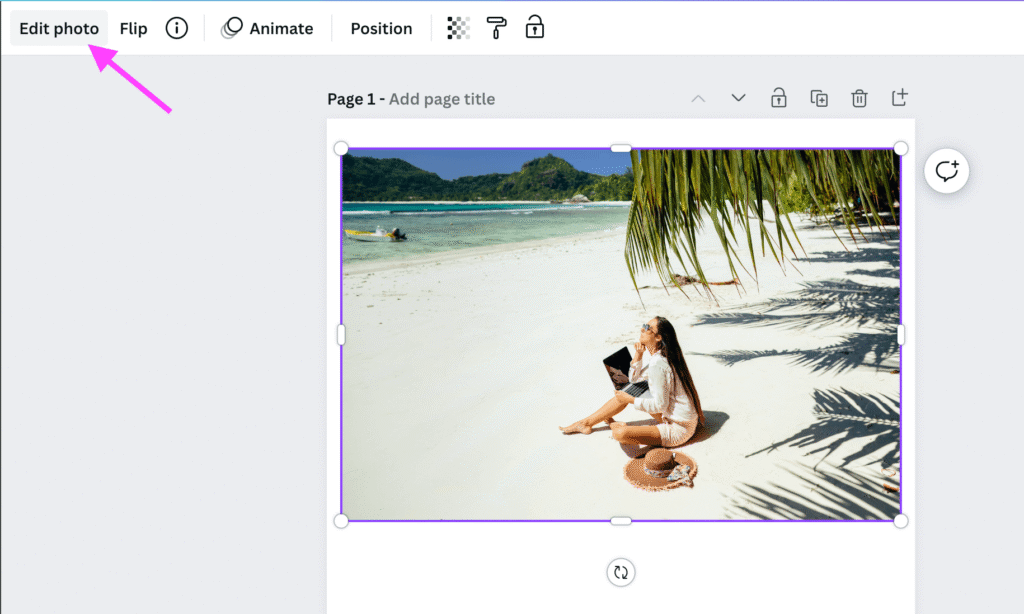Open the transparency checkerboard control

click(x=458, y=28)
